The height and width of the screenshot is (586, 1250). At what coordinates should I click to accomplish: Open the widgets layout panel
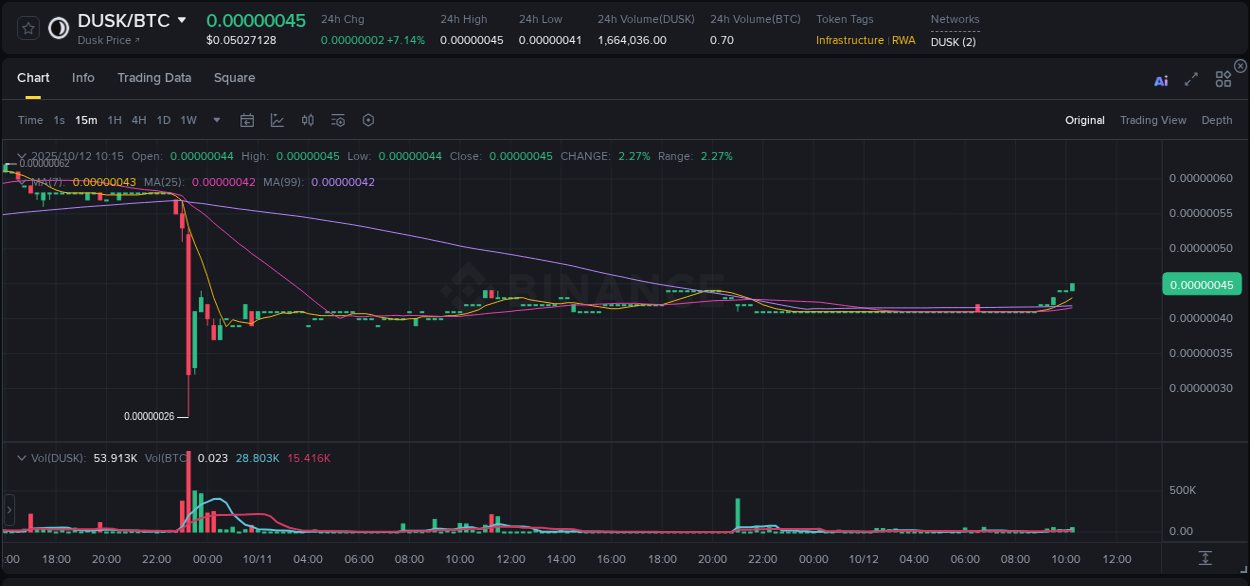pos(1223,79)
